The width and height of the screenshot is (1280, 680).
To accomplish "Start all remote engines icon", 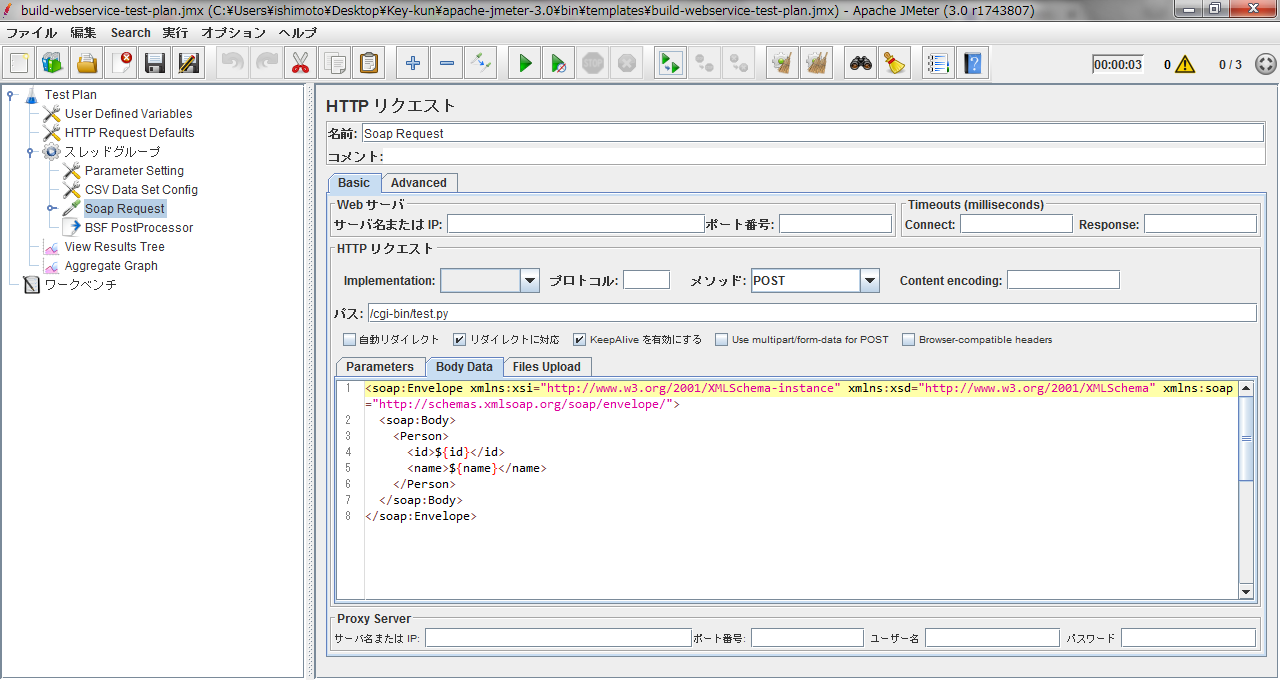I will [x=670, y=63].
